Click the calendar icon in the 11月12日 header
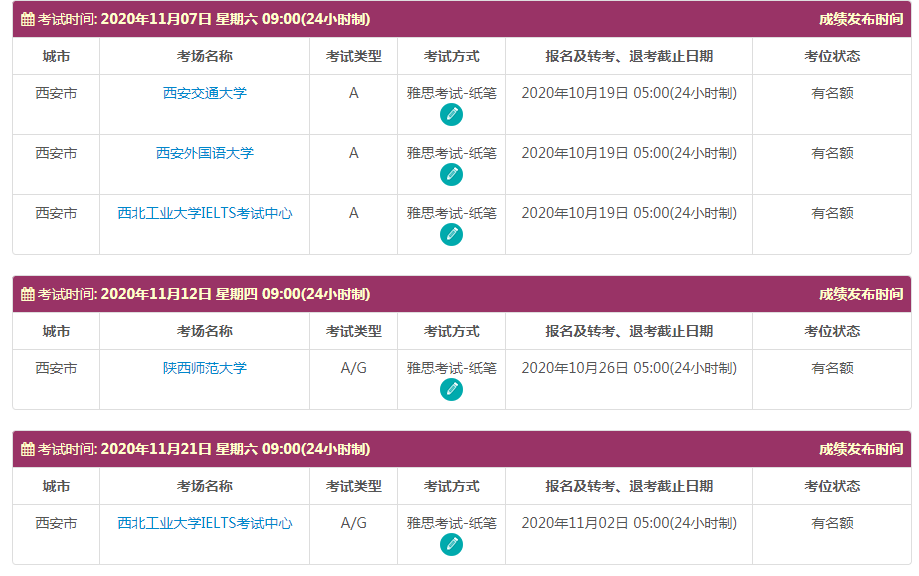 pos(28,294)
